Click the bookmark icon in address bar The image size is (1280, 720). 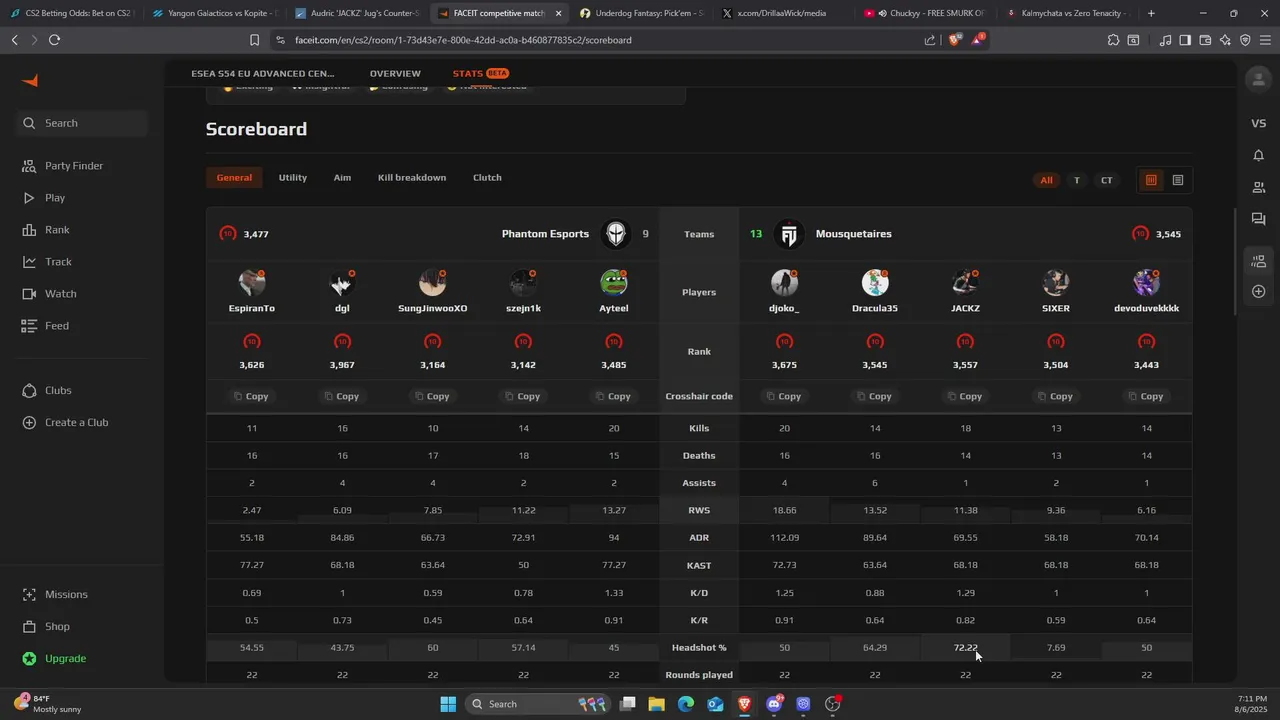(255, 40)
